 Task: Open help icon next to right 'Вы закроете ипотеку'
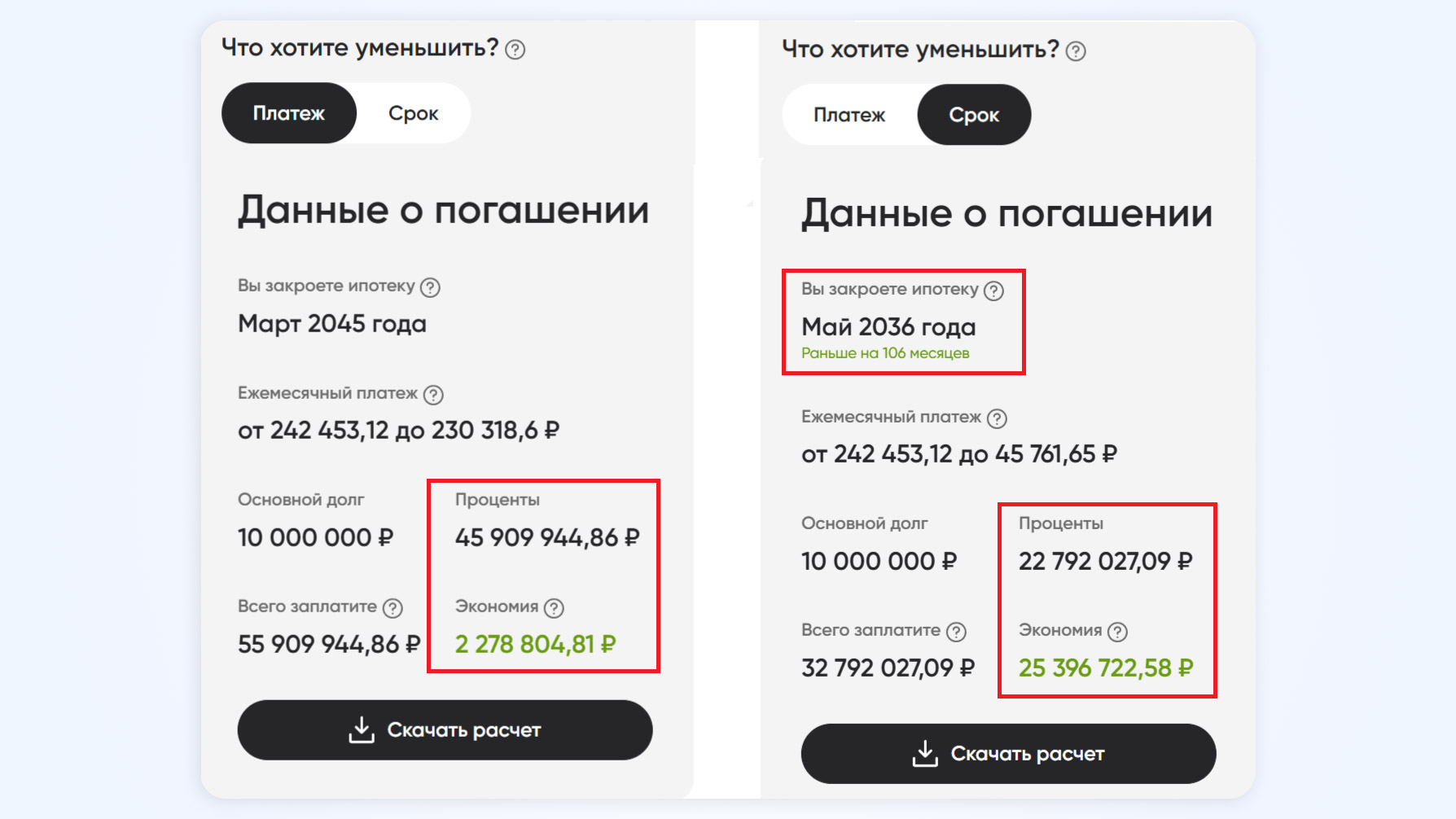pyautogui.click(x=993, y=291)
